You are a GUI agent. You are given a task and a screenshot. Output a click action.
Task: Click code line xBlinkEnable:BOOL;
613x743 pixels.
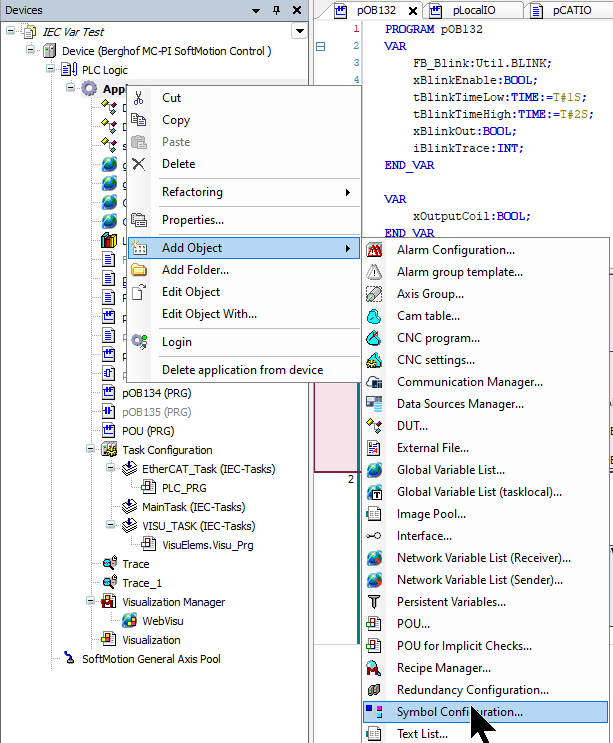point(475,80)
